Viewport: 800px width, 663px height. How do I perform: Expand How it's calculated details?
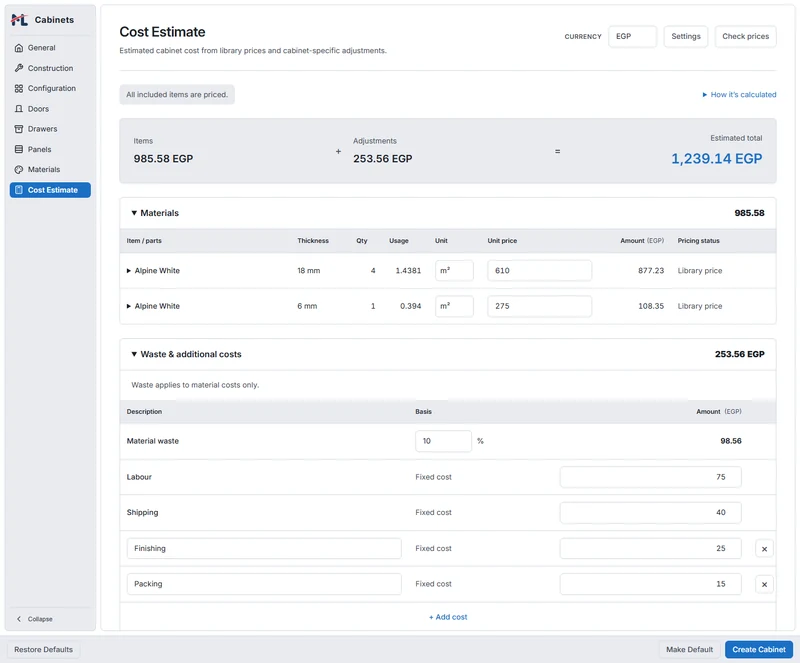pos(739,94)
